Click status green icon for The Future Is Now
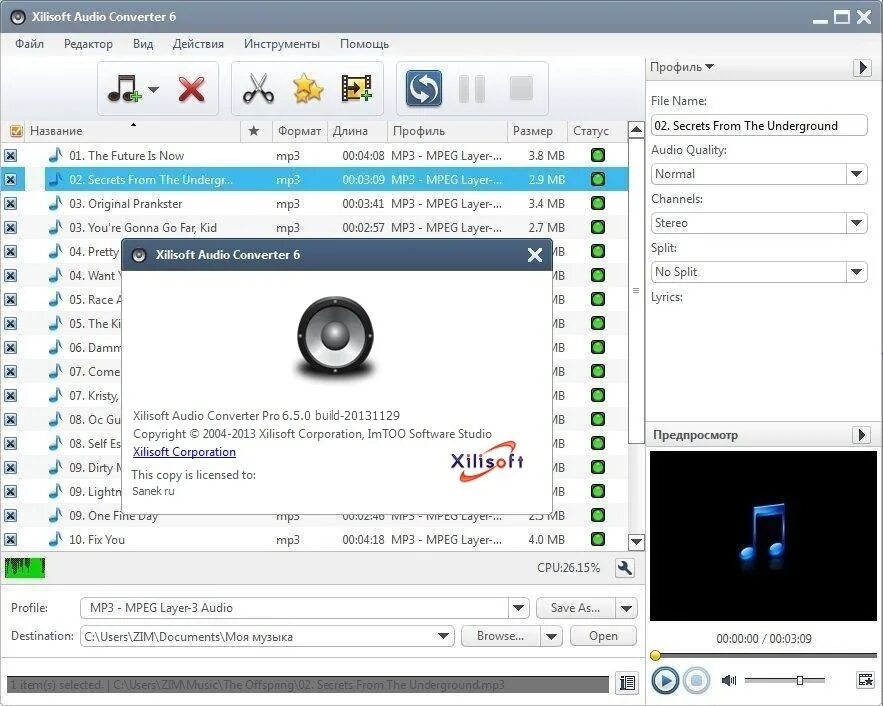 (598, 155)
